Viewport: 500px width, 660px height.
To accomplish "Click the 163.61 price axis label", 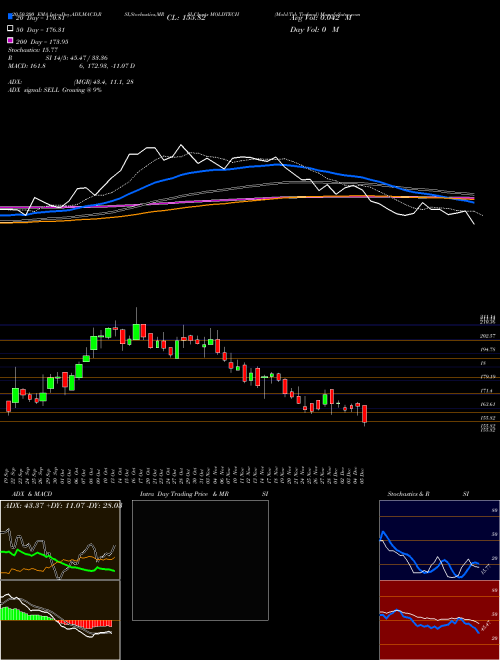I will [x=487, y=405].
